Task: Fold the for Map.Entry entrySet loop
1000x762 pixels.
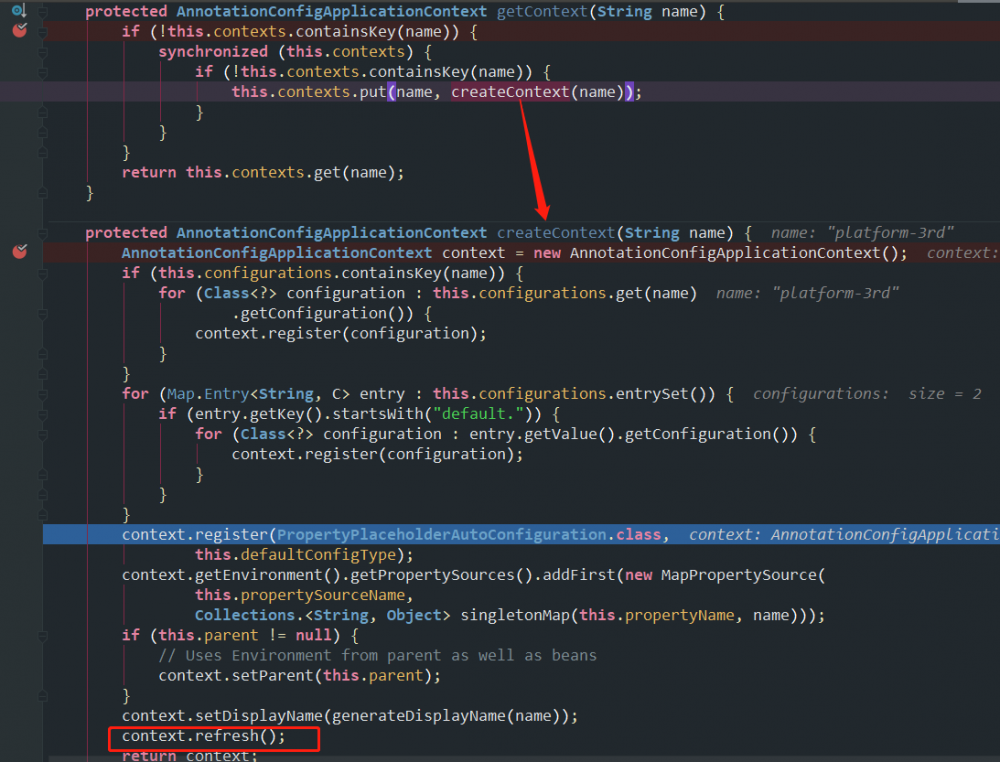Action: [43, 394]
